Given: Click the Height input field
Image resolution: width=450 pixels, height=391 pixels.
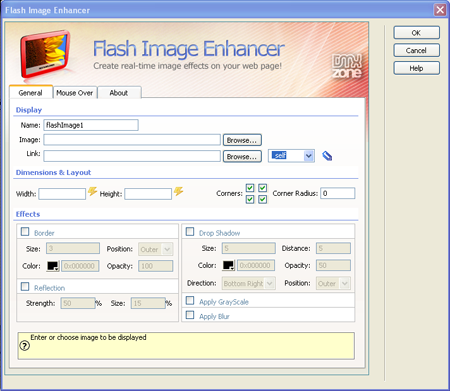Looking at the screenshot, I should coord(148,194).
